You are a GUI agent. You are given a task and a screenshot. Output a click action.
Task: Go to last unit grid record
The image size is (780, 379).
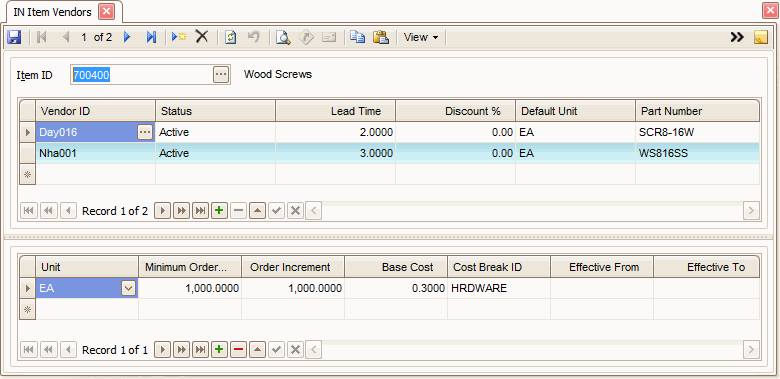tap(200, 350)
